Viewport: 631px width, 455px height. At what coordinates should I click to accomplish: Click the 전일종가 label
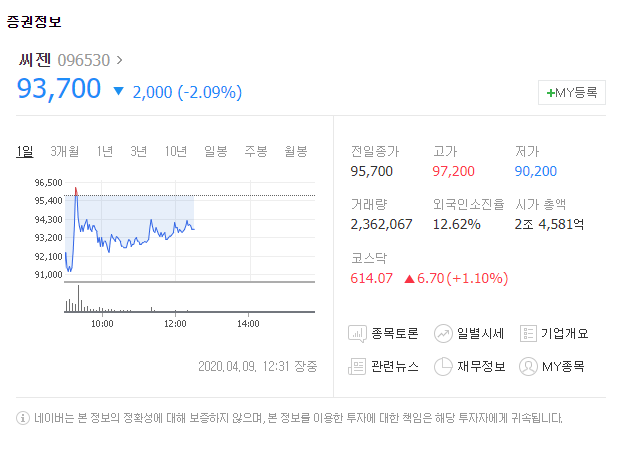(x=375, y=152)
